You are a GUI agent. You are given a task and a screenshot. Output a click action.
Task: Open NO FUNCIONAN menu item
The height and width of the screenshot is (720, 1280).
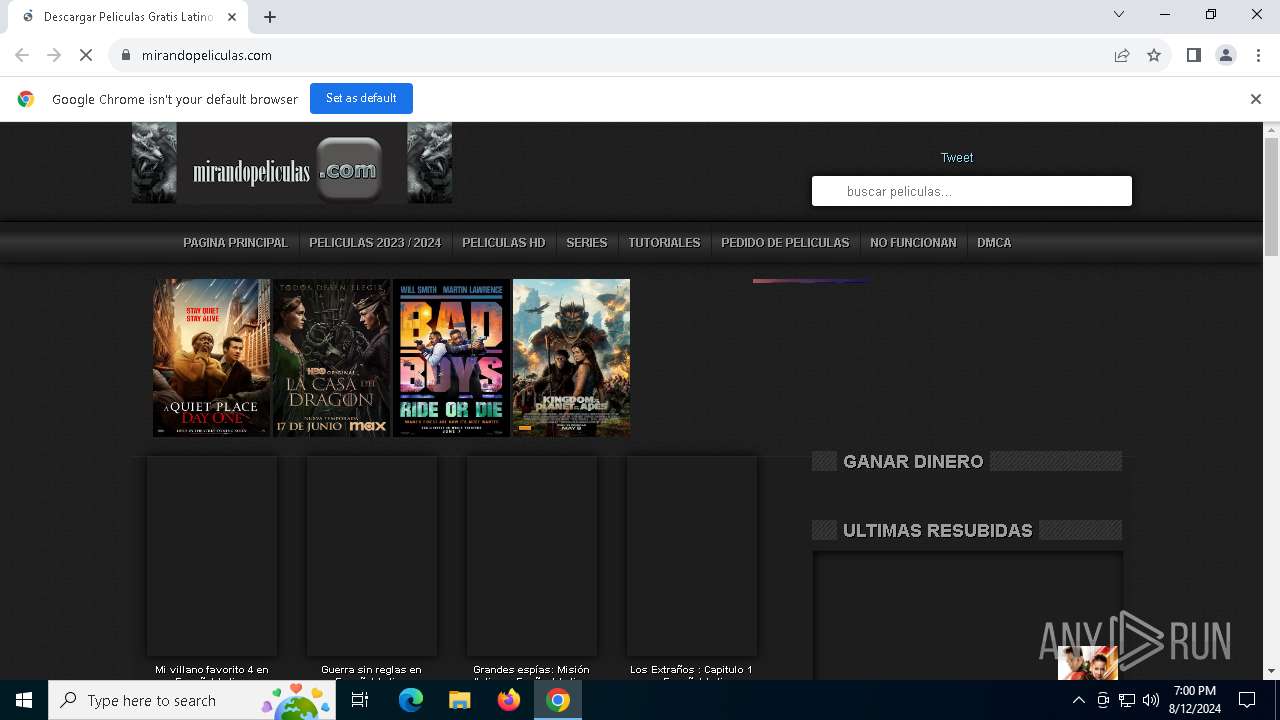[x=913, y=243]
